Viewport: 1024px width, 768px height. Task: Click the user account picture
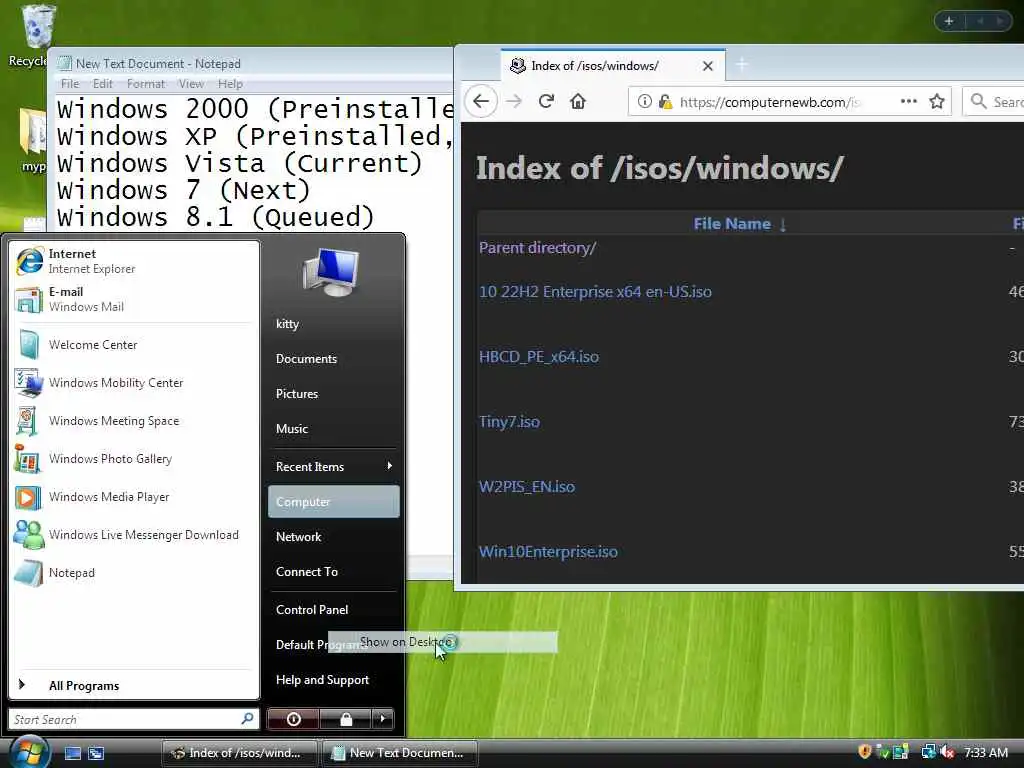pos(331,272)
